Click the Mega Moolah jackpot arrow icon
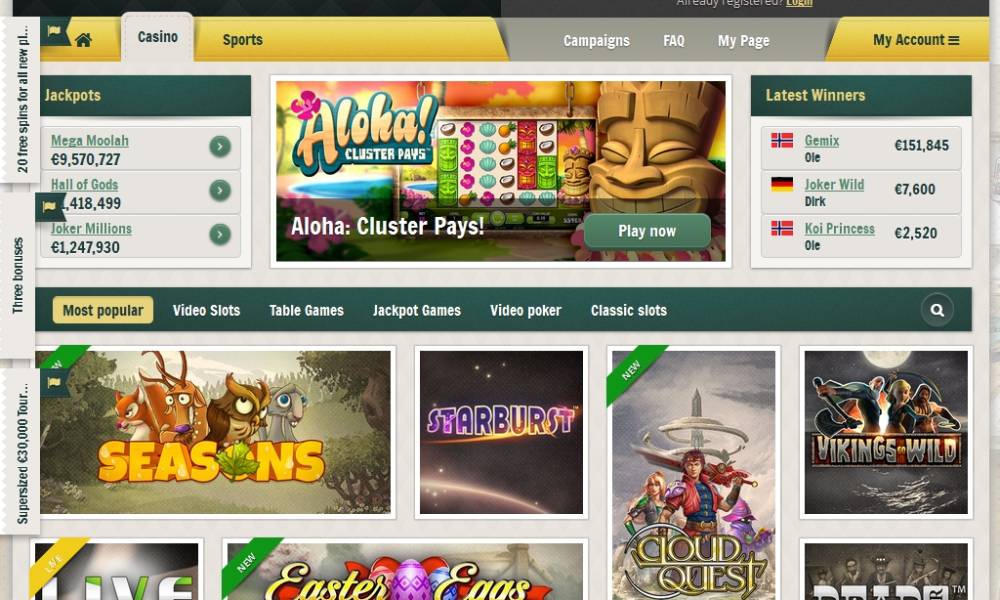 (220, 147)
